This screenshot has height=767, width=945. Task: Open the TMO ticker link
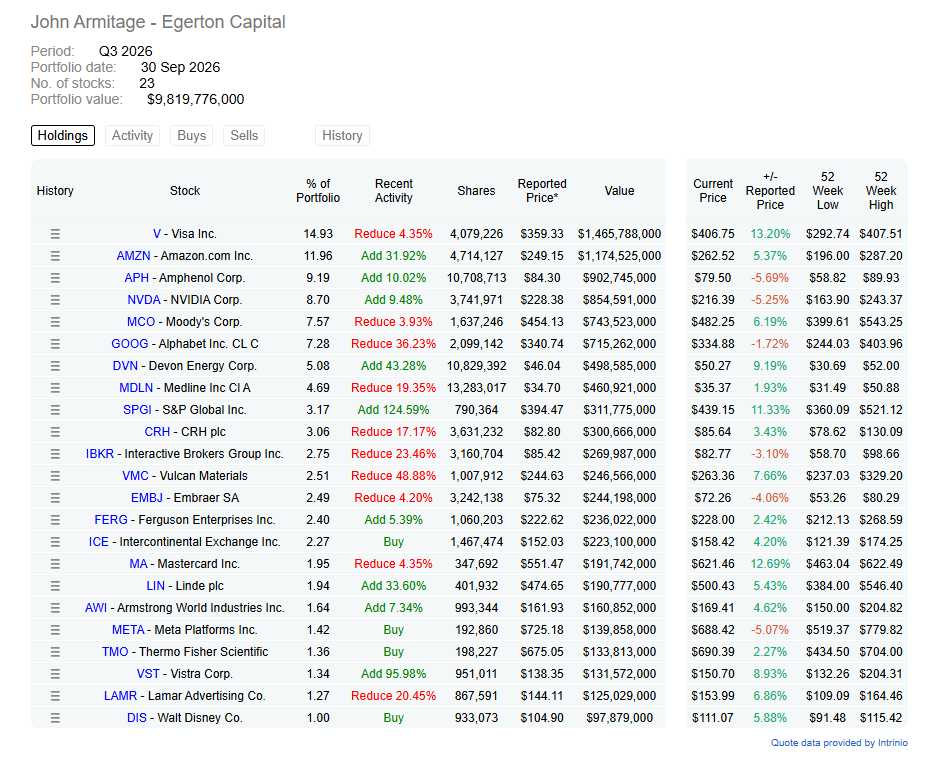coord(115,652)
